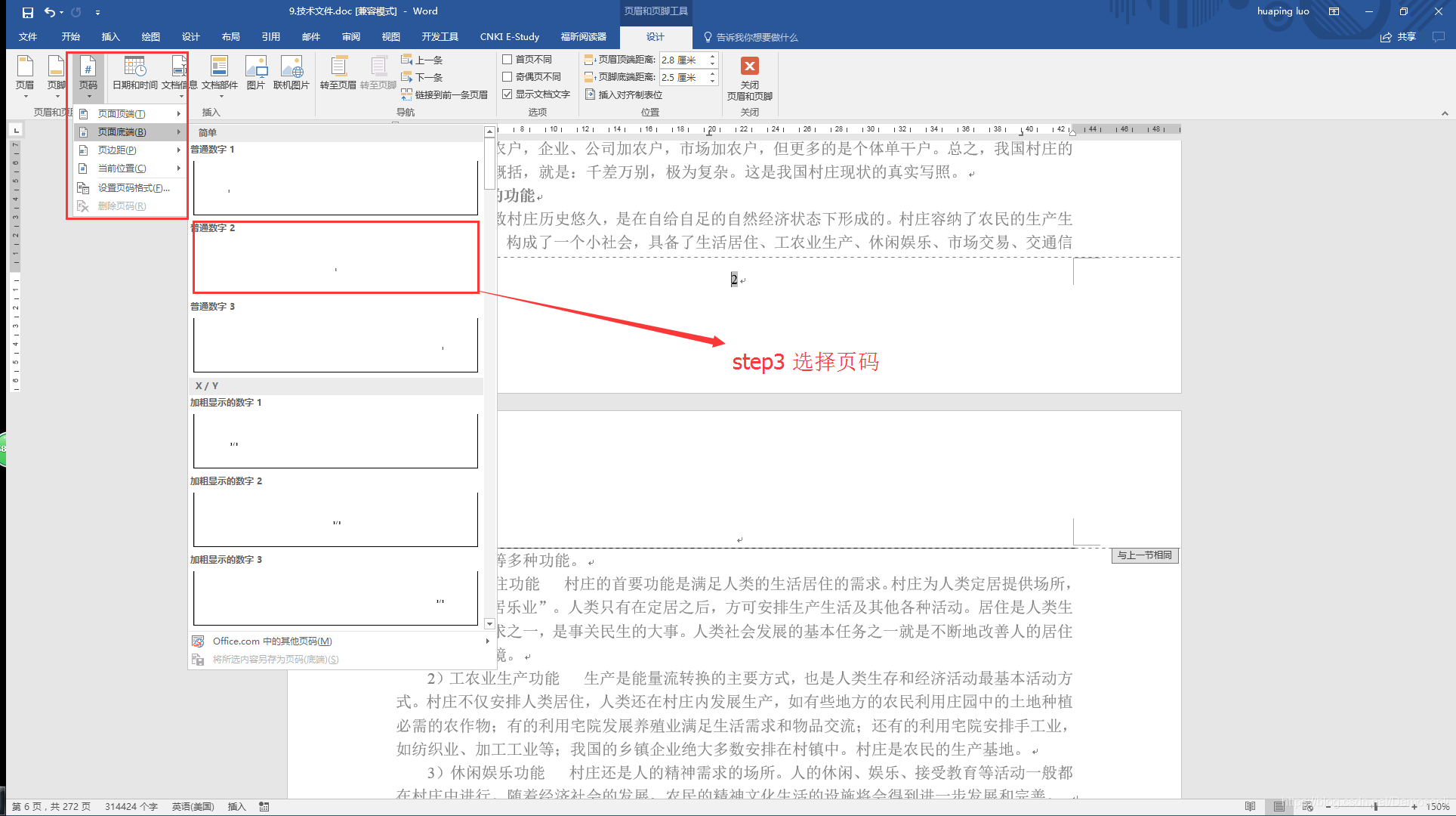Open quick access toolbar customize dropdown
The width and height of the screenshot is (1456, 816).
97,12
